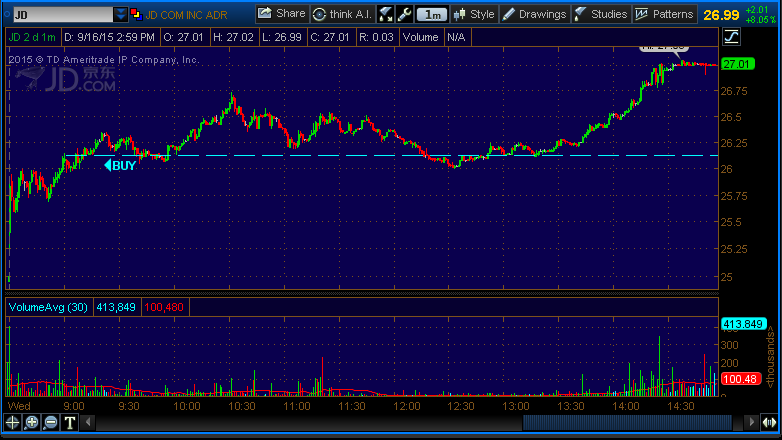Open the Drawings menu
Screen dimensions: 782x440
[x=534, y=15]
